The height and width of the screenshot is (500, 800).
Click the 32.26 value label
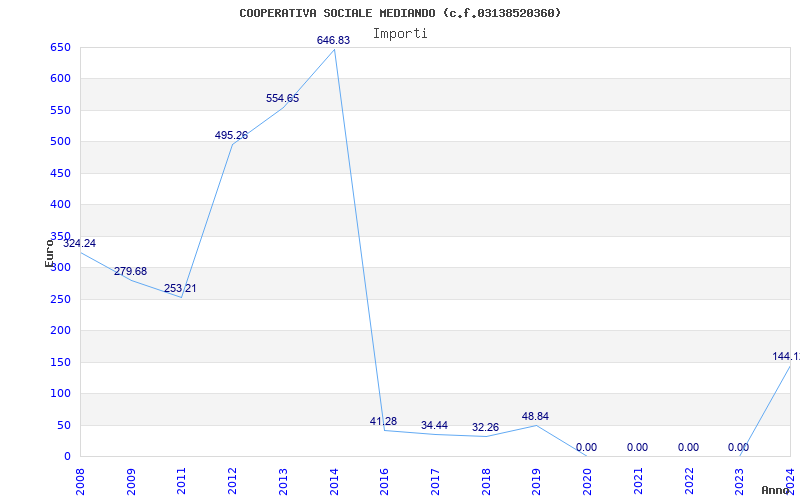(x=485, y=428)
